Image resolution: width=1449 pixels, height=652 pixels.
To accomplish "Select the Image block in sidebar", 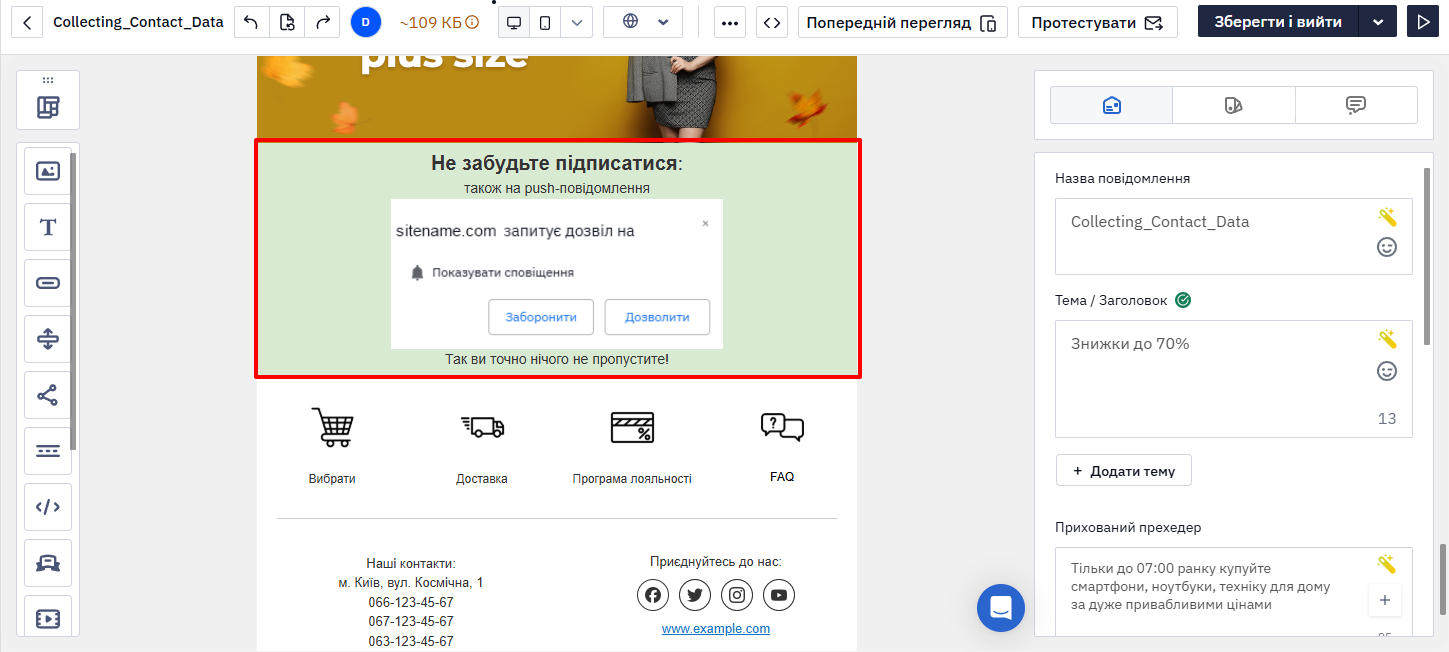I will coord(48,171).
